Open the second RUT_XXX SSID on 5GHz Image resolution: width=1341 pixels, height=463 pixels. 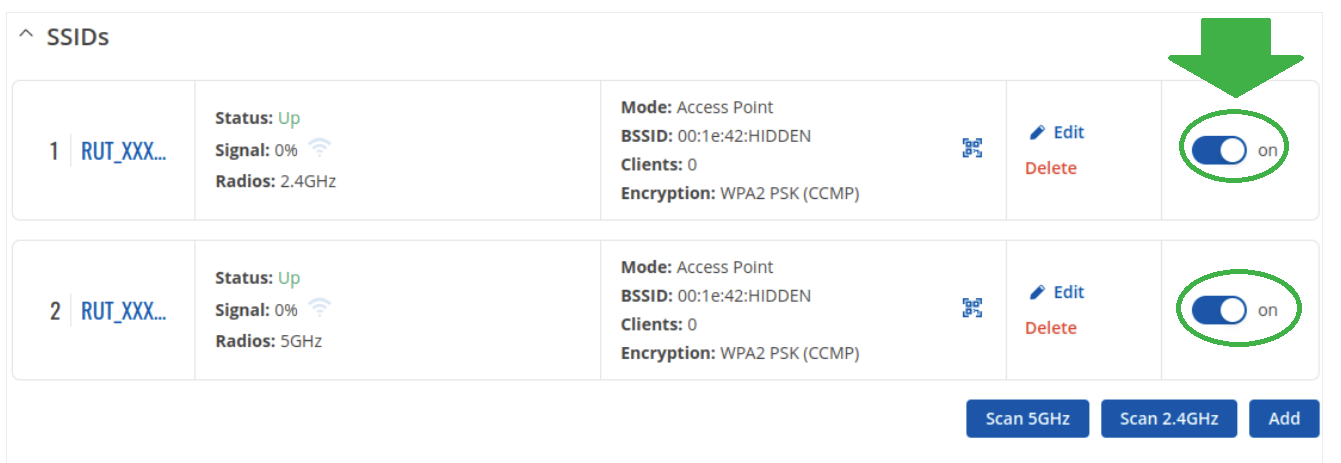pyautogui.click(x=123, y=311)
